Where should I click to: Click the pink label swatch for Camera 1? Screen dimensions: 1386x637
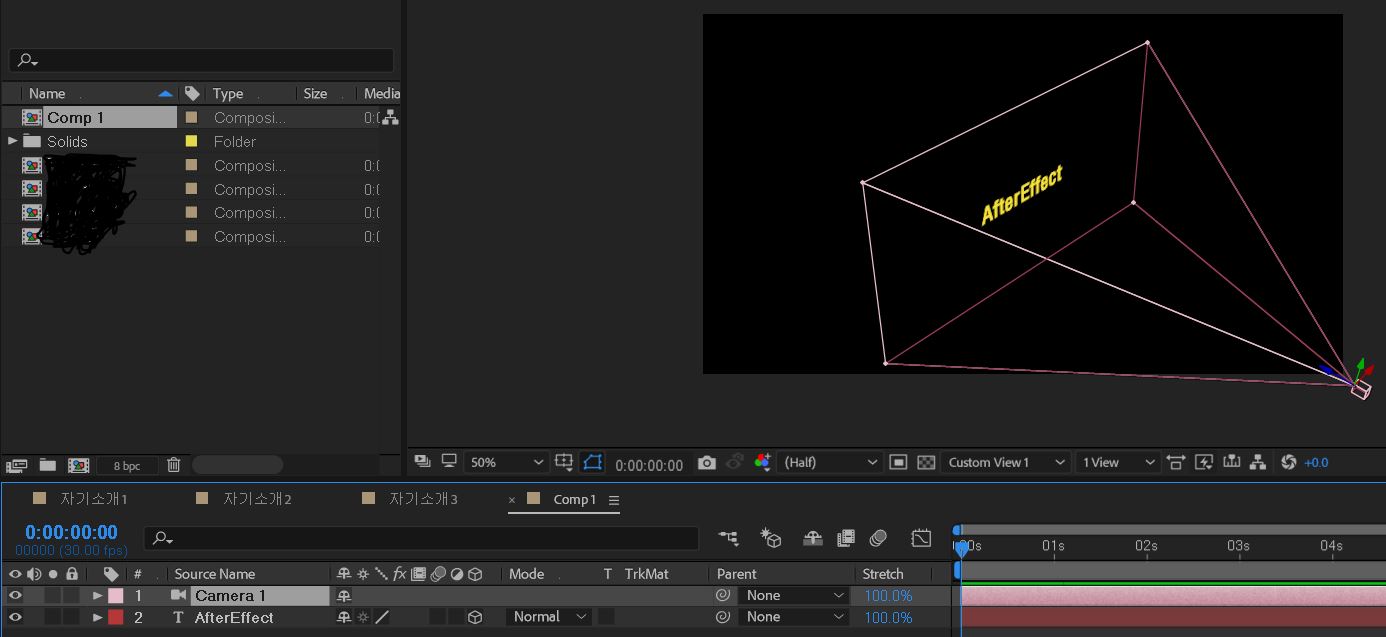point(116,596)
